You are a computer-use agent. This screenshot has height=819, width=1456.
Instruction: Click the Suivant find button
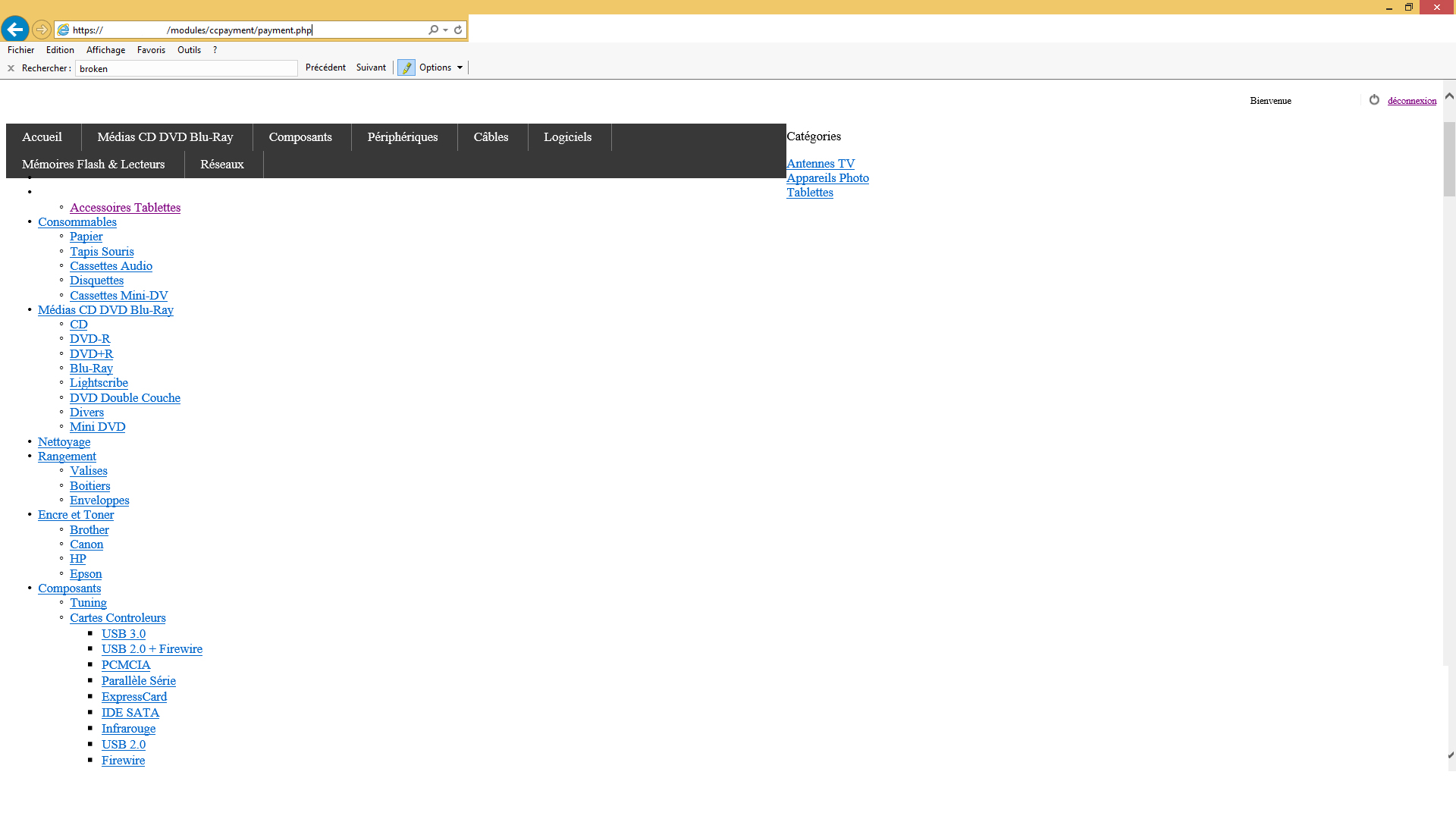[371, 67]
